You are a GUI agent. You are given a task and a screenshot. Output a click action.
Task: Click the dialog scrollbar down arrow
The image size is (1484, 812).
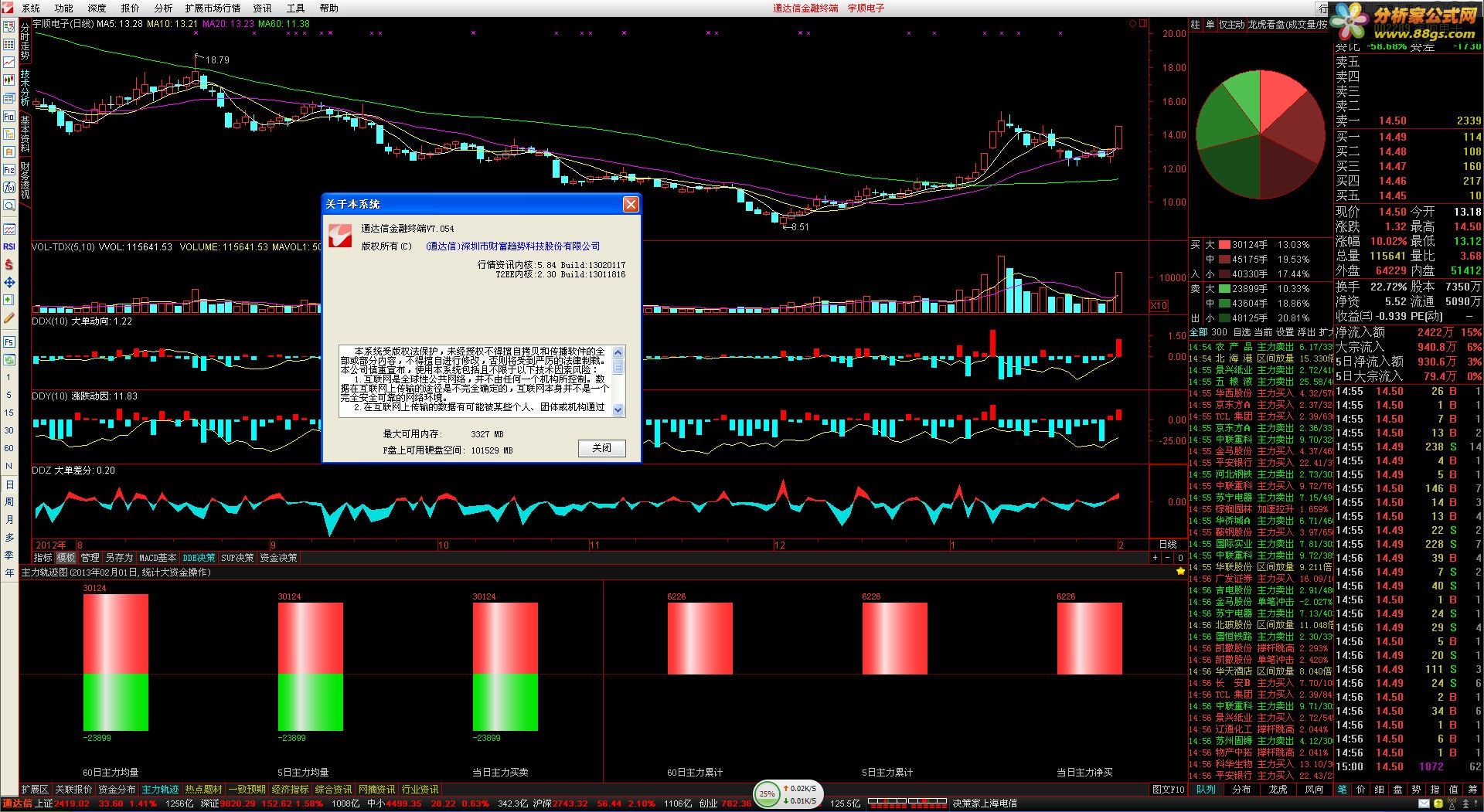point(618,410)
